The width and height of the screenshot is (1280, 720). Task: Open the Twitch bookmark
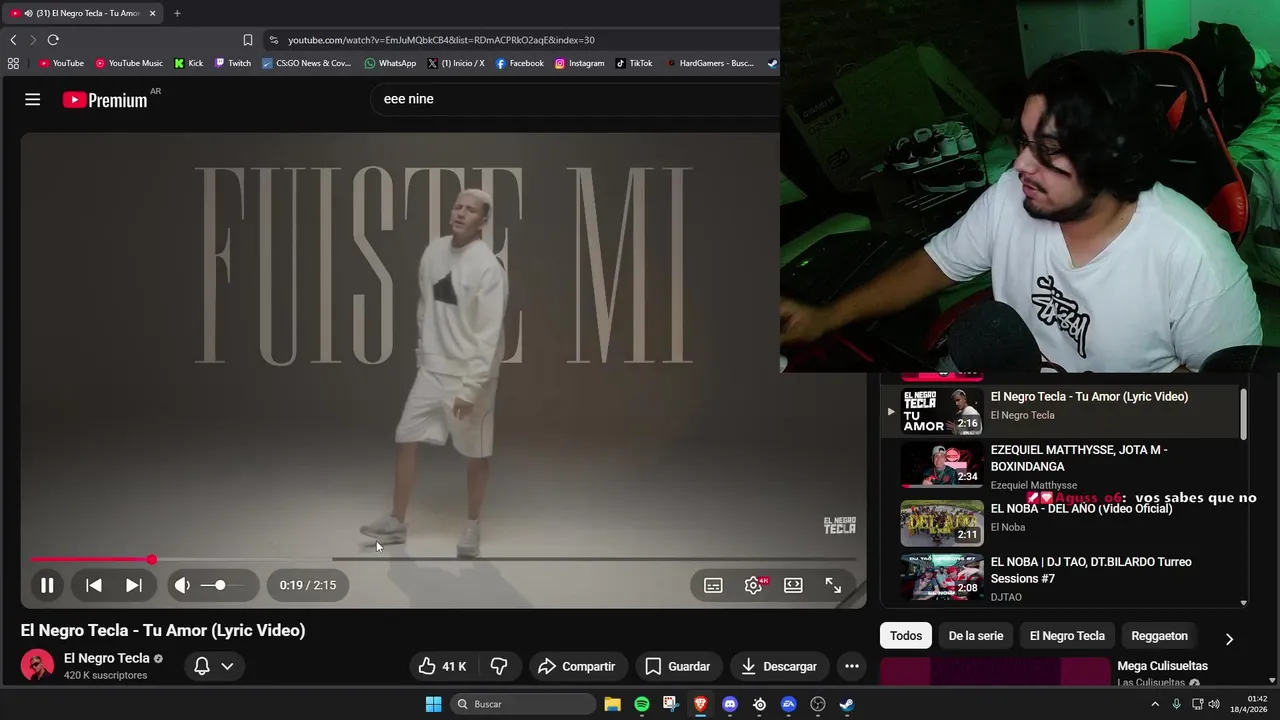click(233, 63)
